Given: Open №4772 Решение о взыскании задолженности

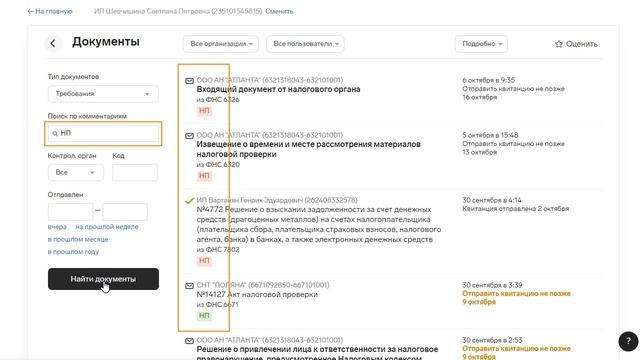Looking at the screenshot, I should tap(319, 224).
